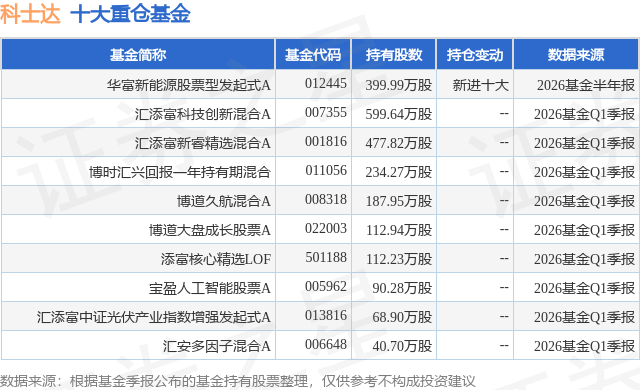Click the 新进十大 position change cell
Image resolution: width=640 pixels, height=390 pixels.
[481, 85]
